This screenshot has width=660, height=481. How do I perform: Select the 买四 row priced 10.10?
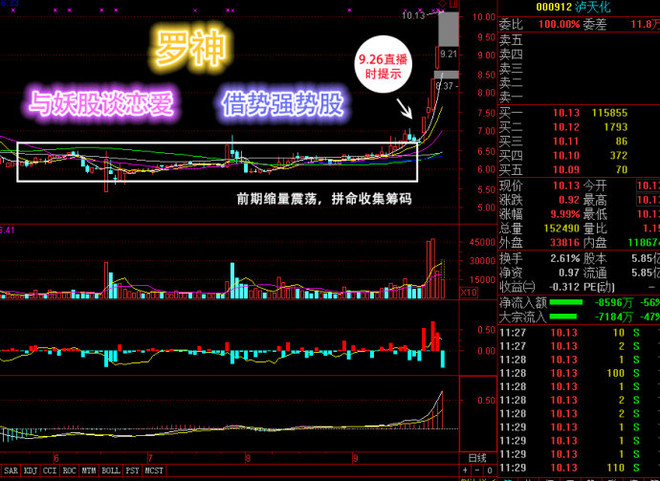[x=579, y=156]
